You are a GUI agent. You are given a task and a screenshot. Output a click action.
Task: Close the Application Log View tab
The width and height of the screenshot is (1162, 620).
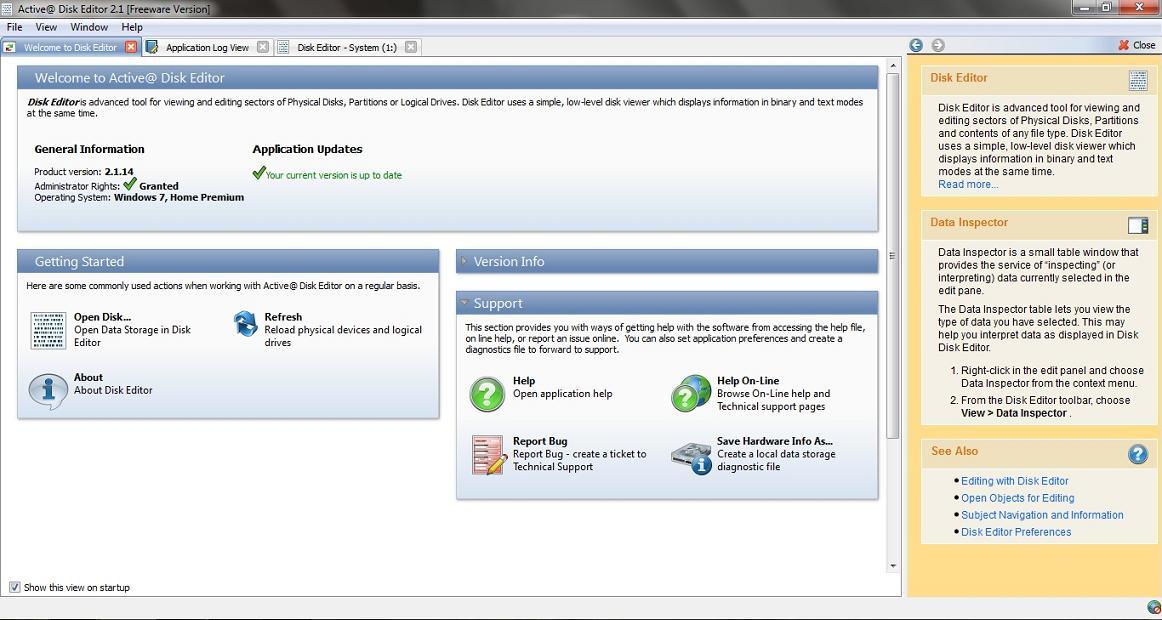pyautogui.click(x=262, y=47)
